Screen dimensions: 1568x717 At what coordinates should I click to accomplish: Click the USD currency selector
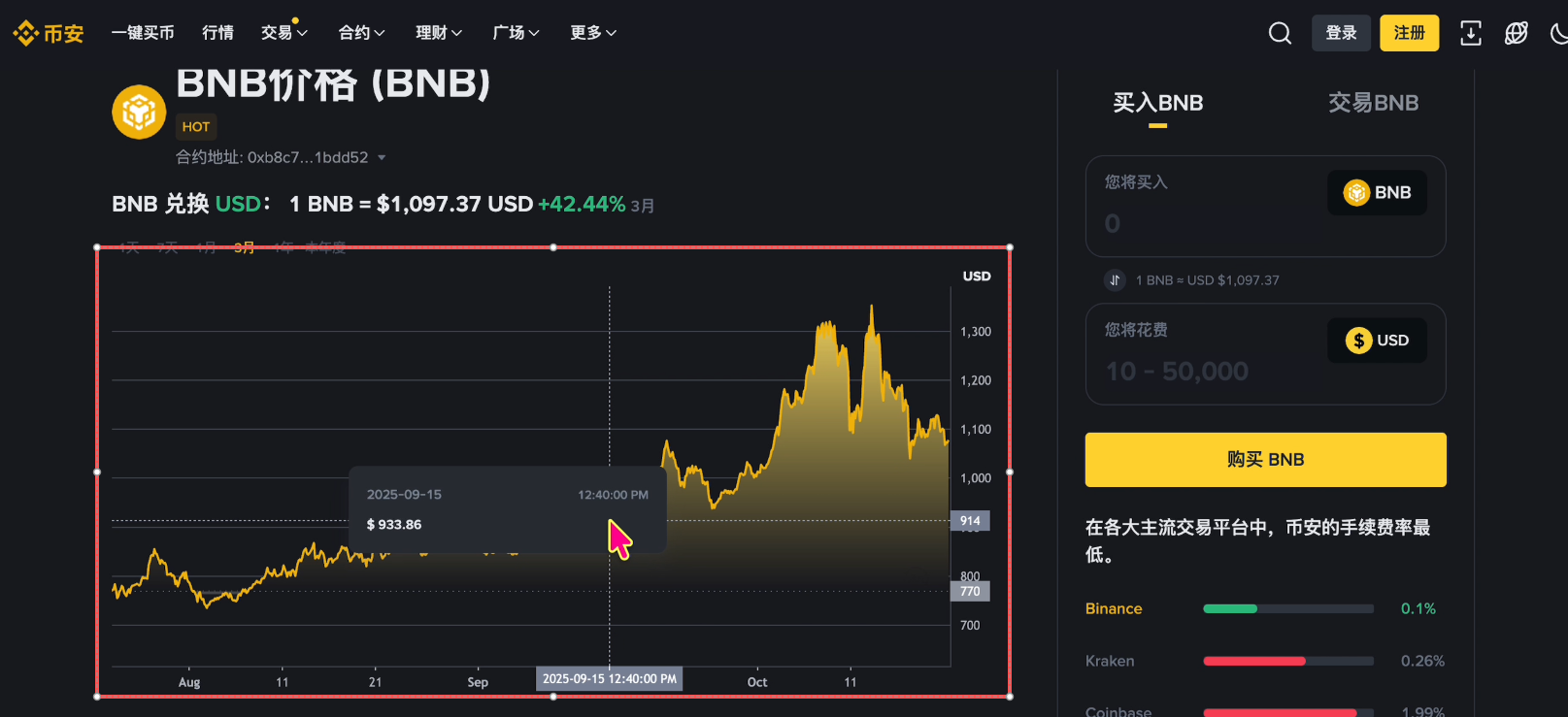[x=1377, y=341]
